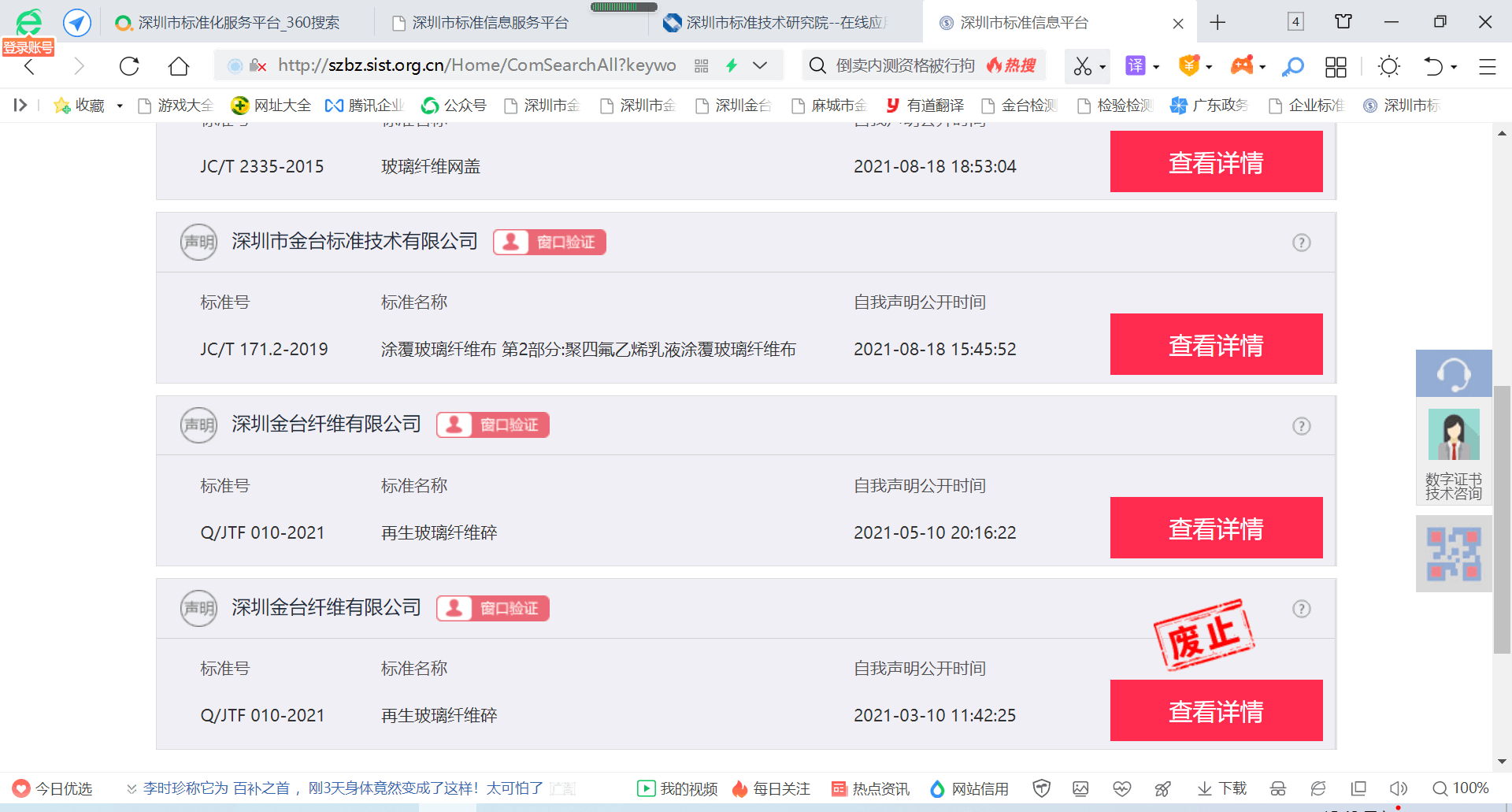Open browser home page
1512x812 pixels.
coord(179,66)
